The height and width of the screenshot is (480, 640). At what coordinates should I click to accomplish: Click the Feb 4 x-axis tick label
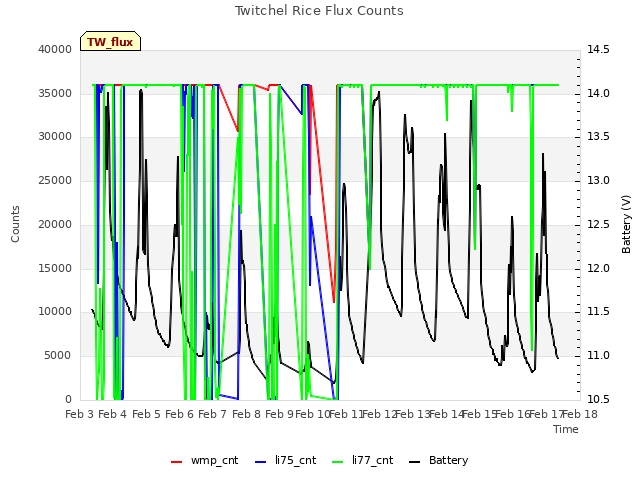point(113,414)
